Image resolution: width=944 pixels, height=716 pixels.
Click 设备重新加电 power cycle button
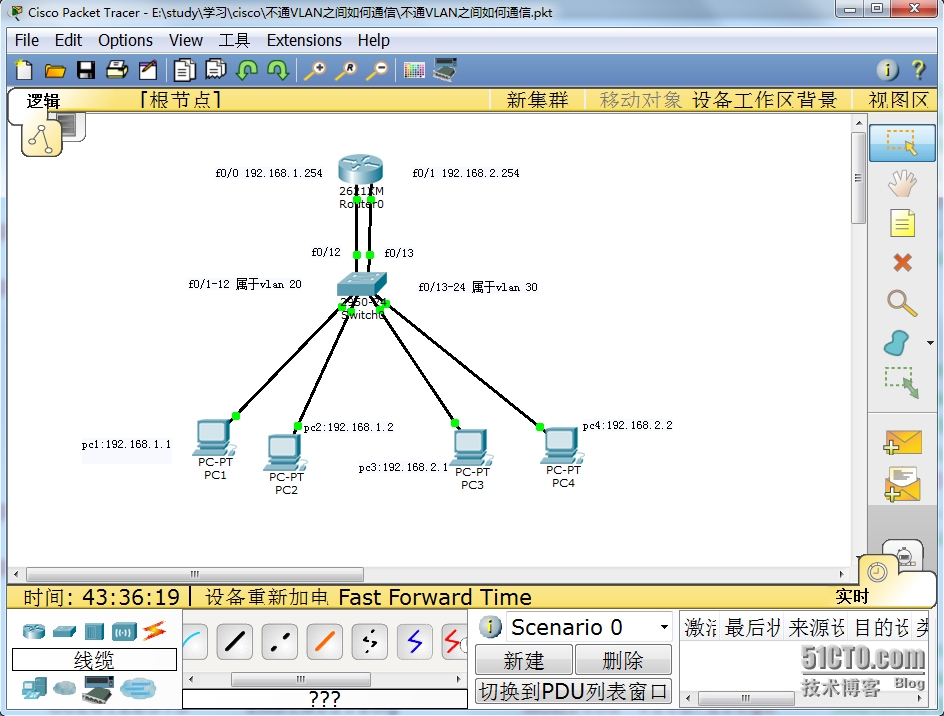point(267,597)
